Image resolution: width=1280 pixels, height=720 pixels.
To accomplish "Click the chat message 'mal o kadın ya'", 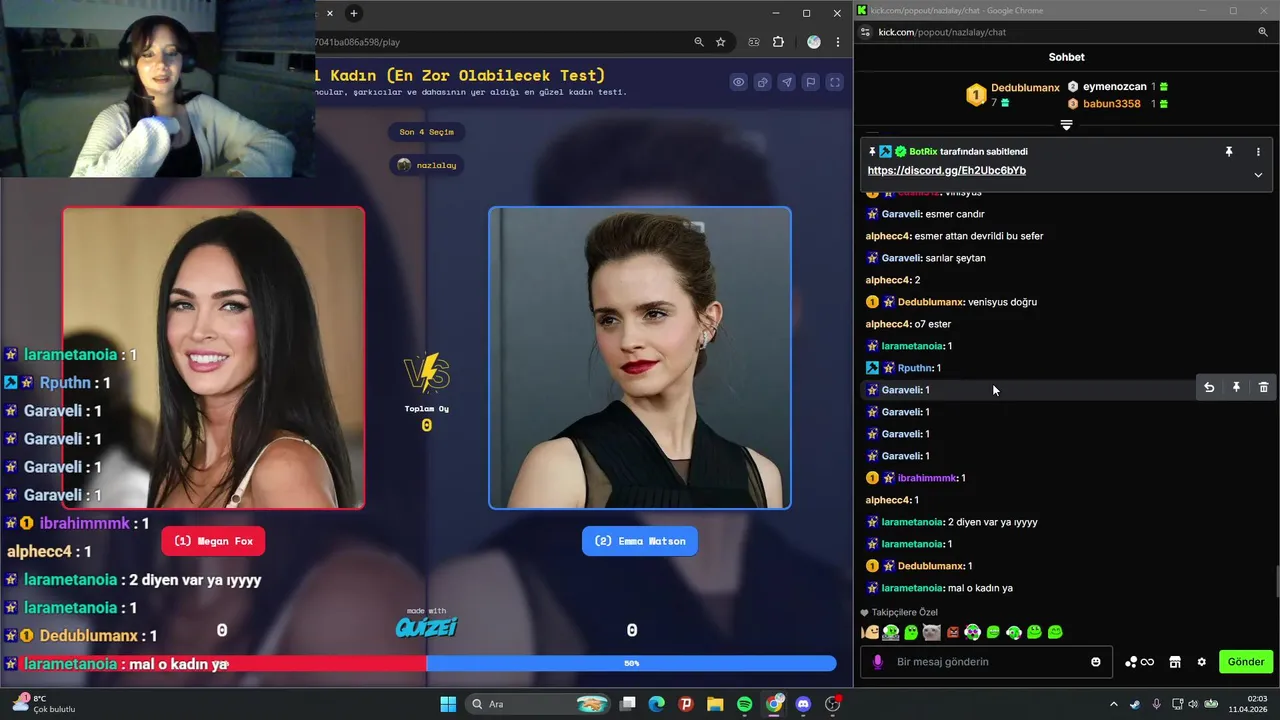I will coord(979,588).
